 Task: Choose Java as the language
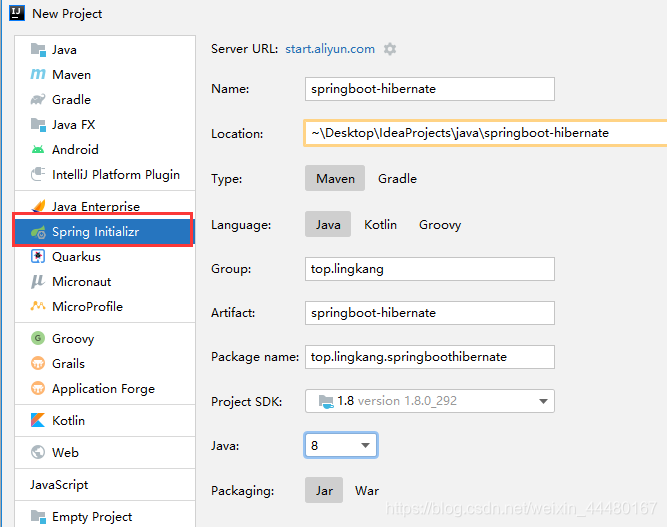coord(328,224)
